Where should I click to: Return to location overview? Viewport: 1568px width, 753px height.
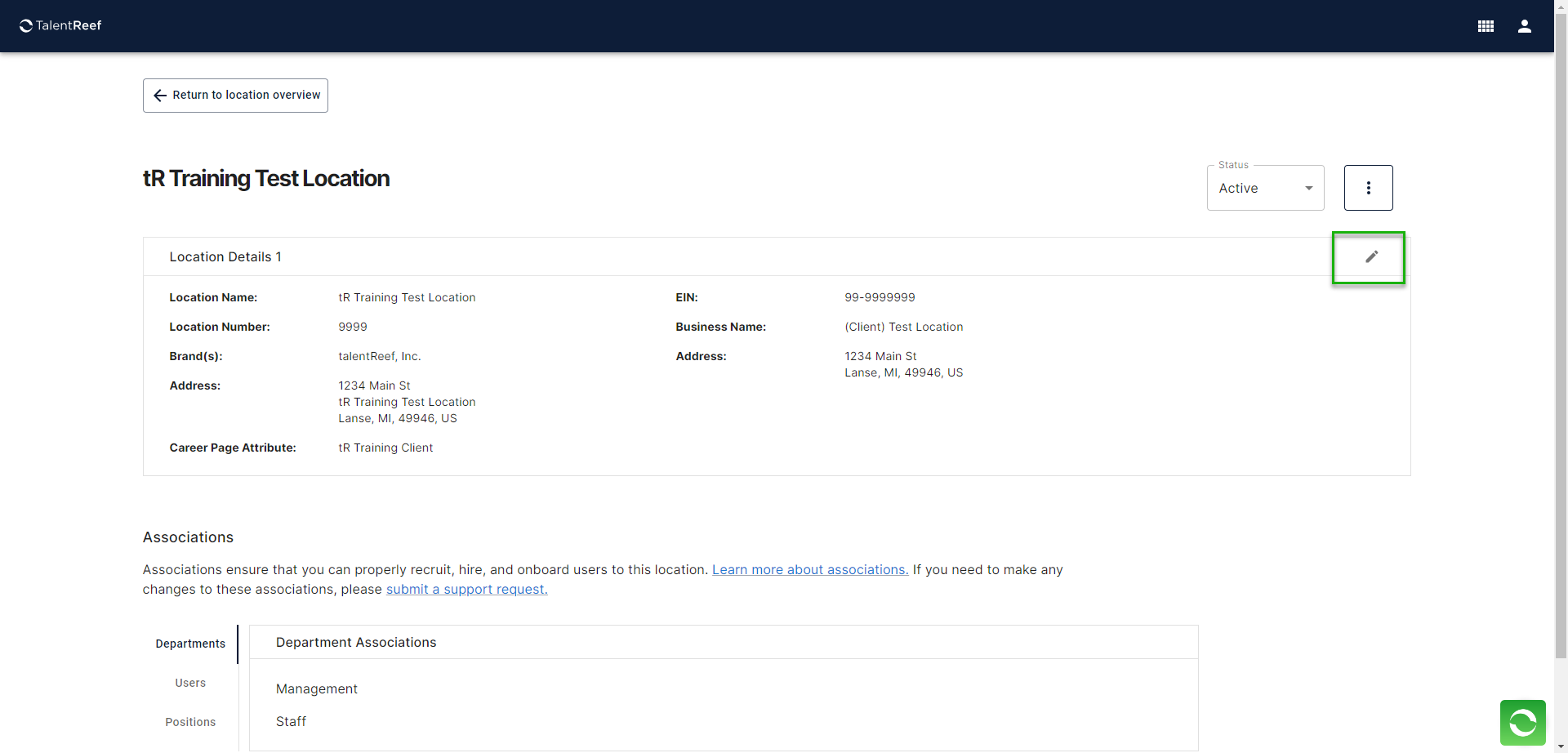246,96
